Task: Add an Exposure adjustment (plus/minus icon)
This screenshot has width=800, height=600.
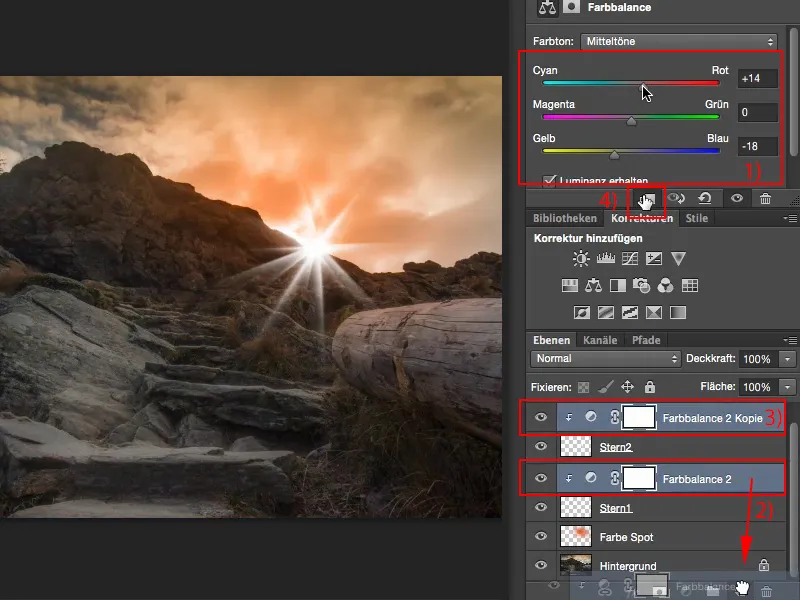Action: point(654,259)
